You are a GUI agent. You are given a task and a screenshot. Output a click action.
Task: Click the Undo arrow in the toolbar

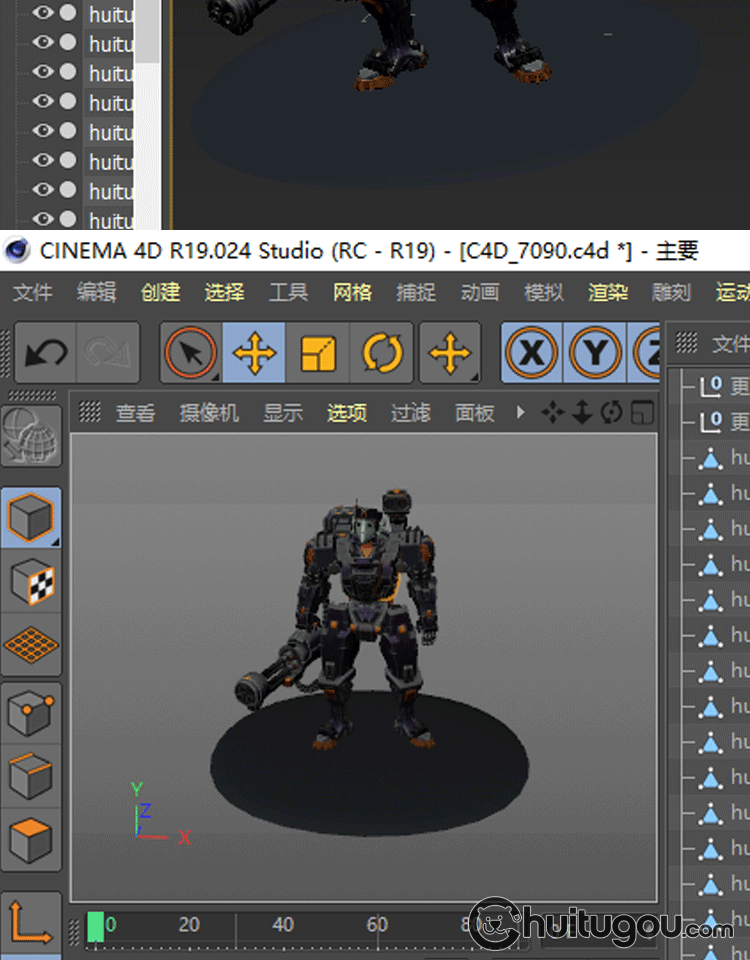[45, 353]
